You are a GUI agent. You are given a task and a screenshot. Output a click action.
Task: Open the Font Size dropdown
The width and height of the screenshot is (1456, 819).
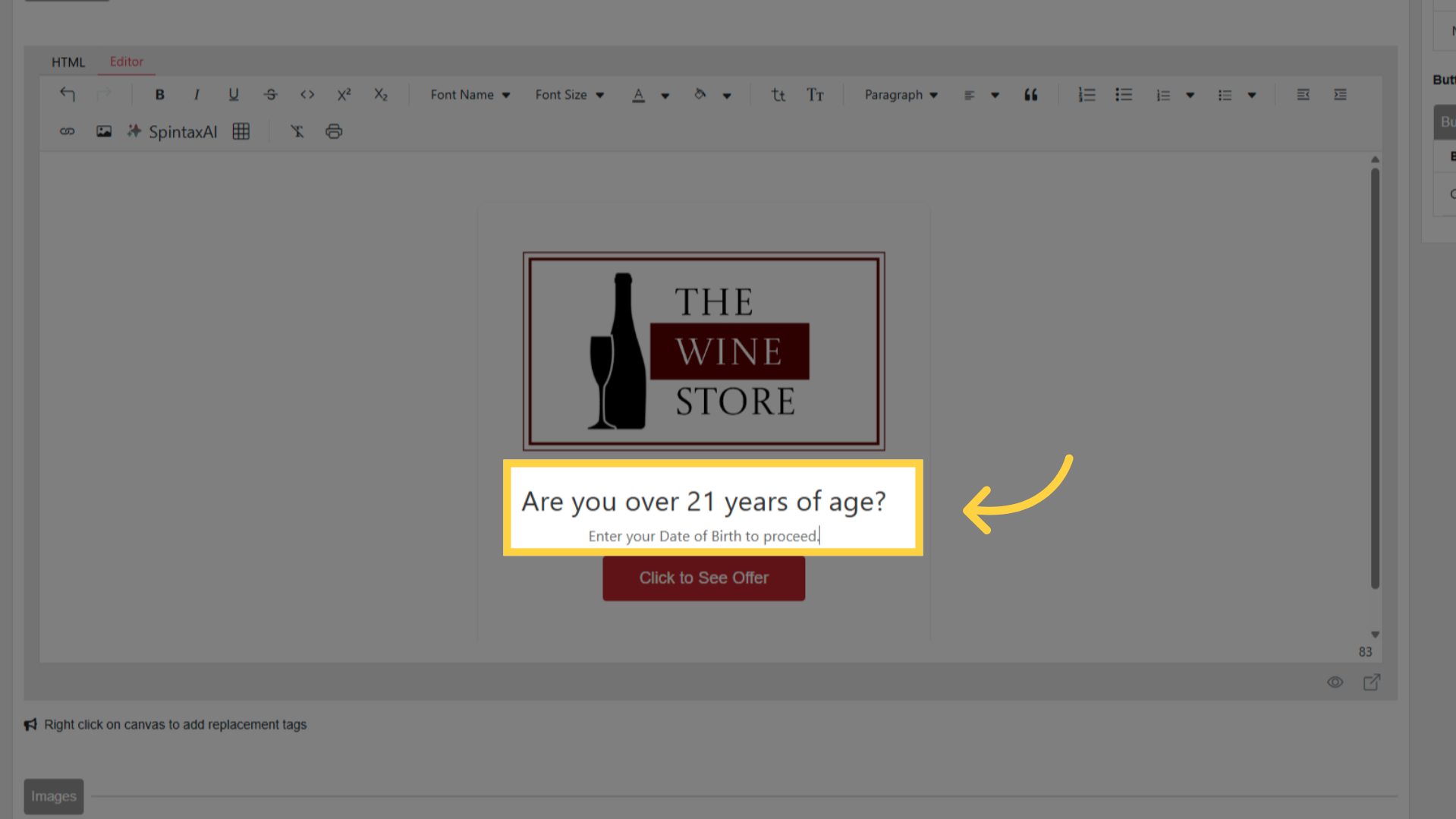coord(570,95)
